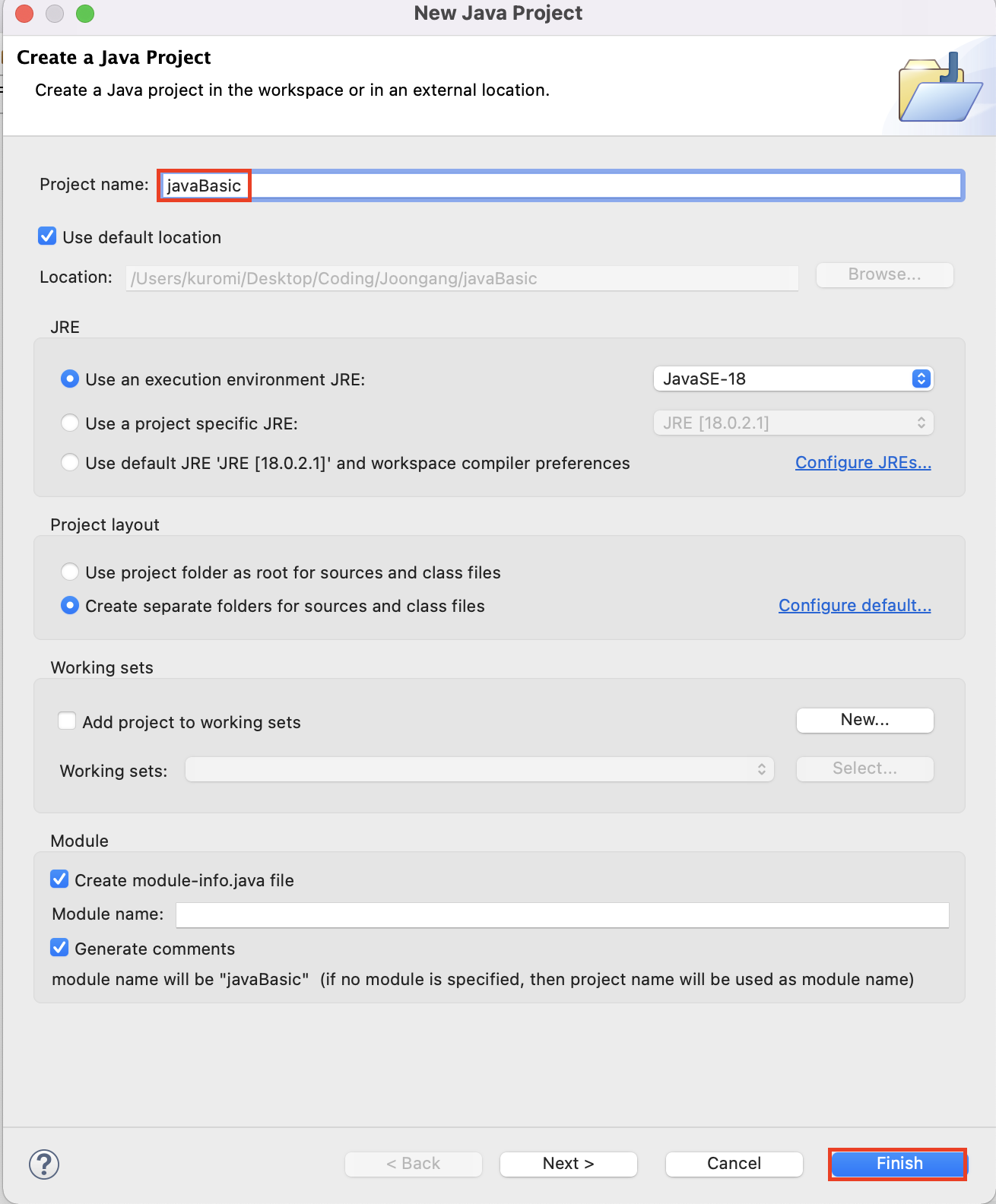Screen dimensions: 996x1204
Task: Click the Module name input field
Action: pos(562,914)
